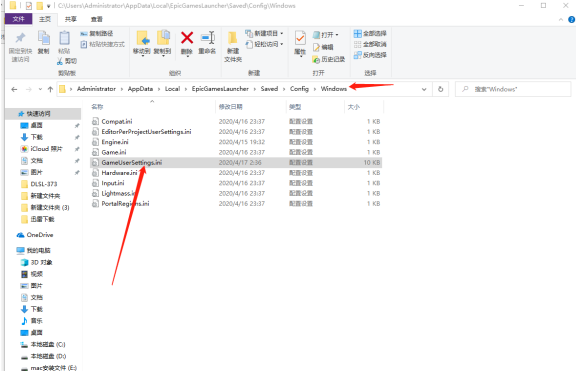The height and width of the screenshot is (371, 576).
Task: Click Select all in the ribbon
Action: 370,33
